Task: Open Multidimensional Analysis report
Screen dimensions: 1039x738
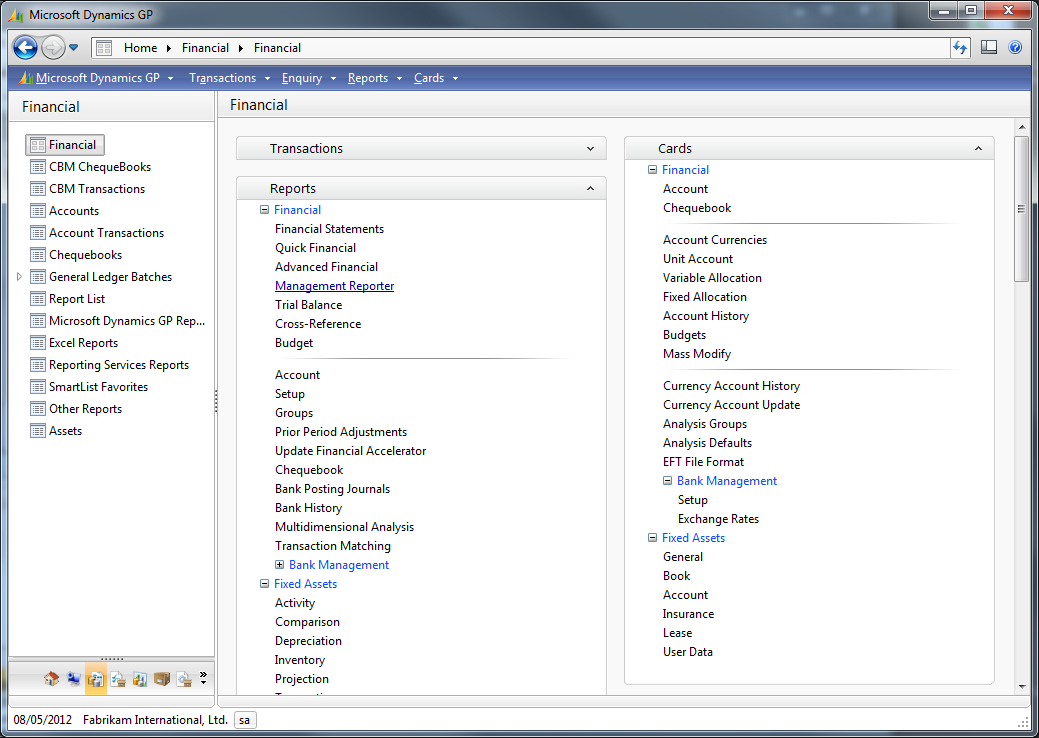Action: point(345,527)
